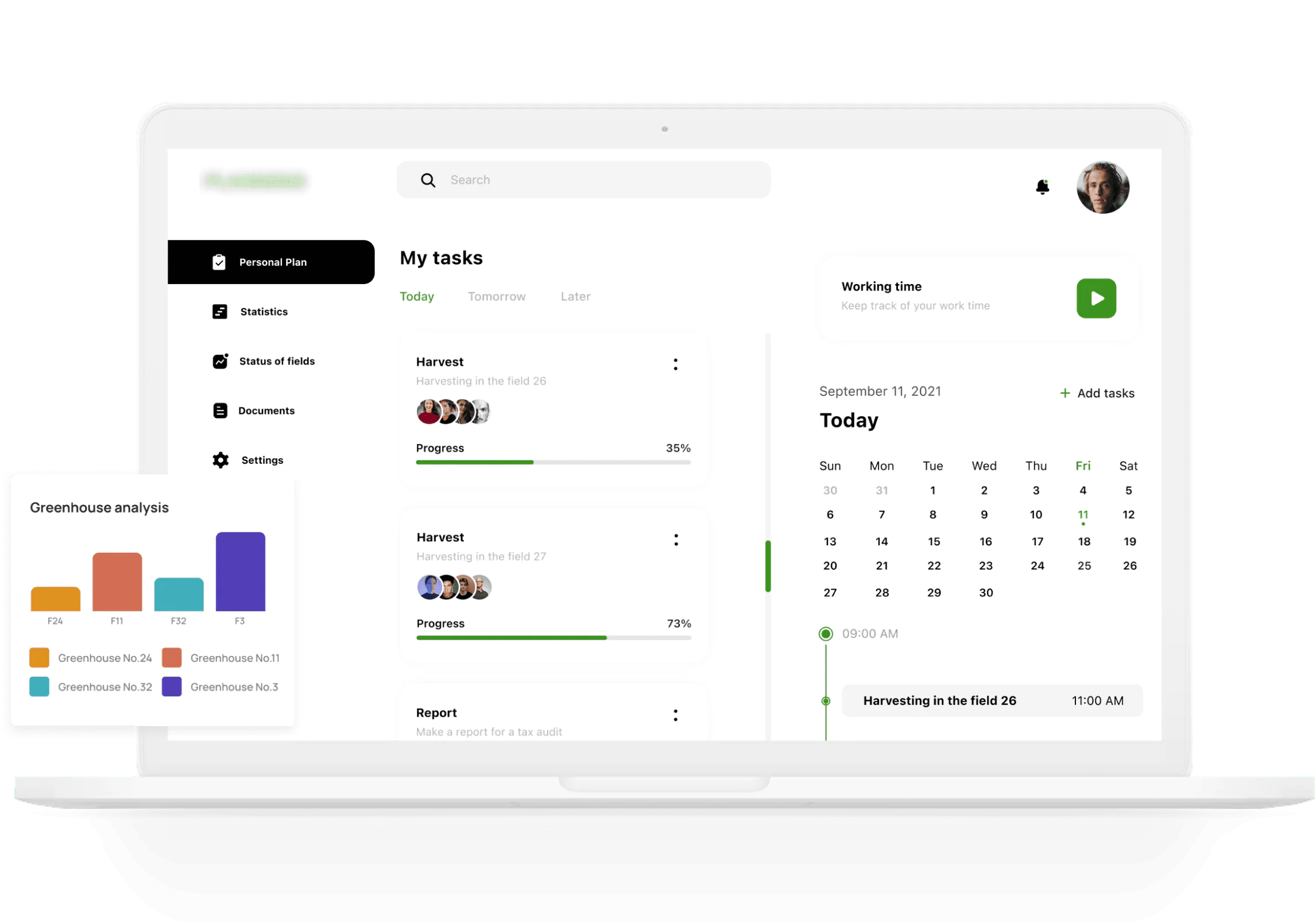Select the Tomorrow tasks tab
Screen dimensions: 1316x923
[497, 296]
